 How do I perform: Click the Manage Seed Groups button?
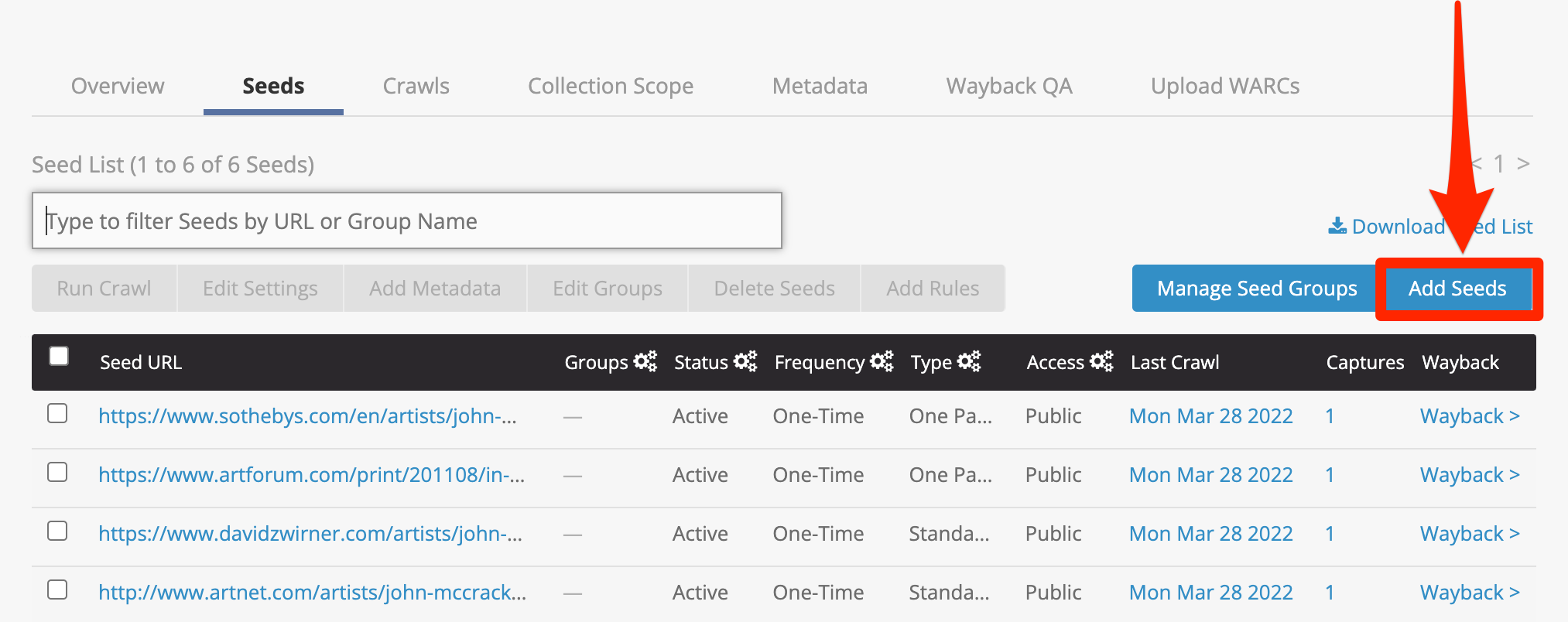(1256, 289)
